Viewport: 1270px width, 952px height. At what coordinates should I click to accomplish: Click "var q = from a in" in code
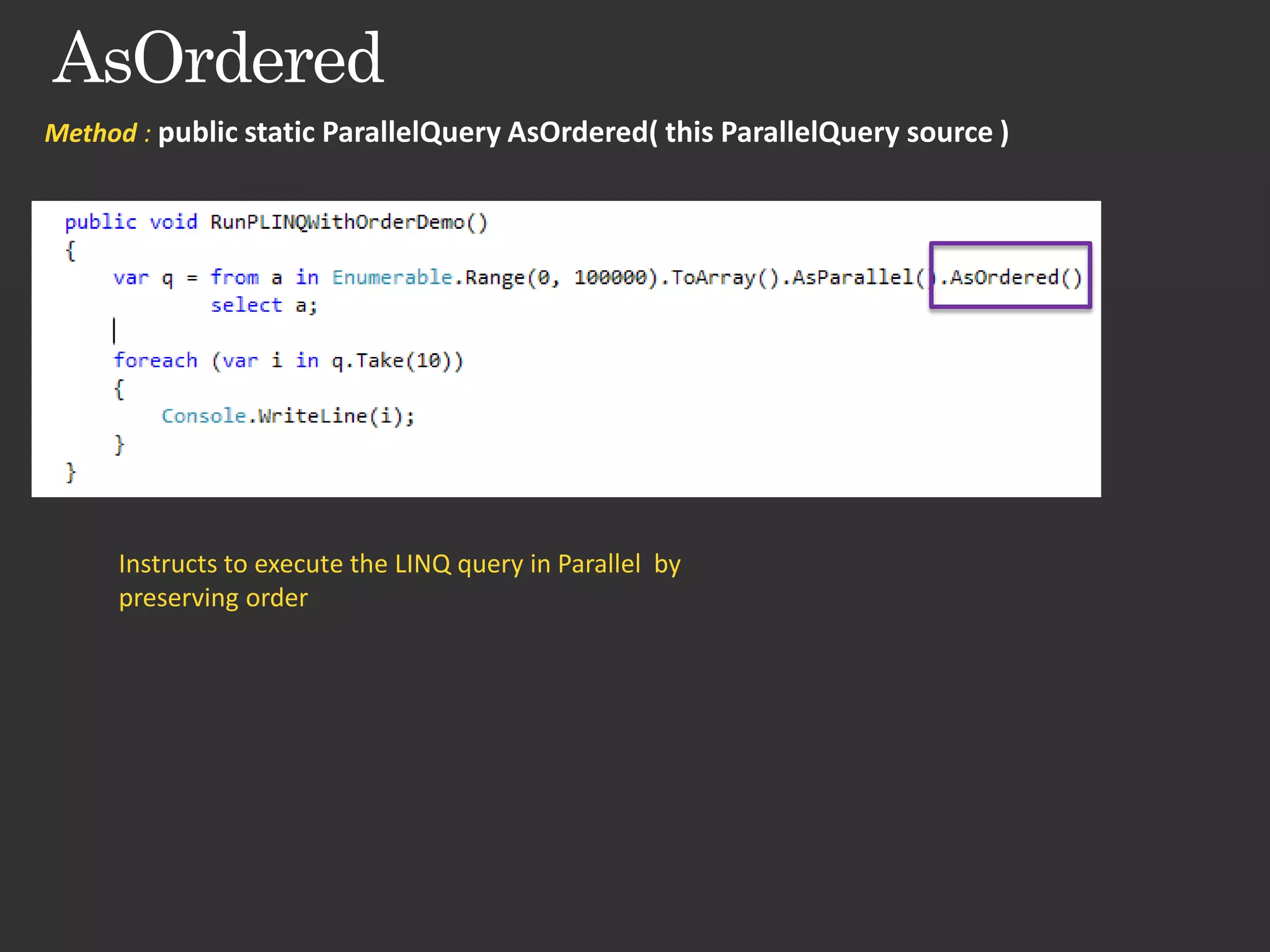coord(216,278)
